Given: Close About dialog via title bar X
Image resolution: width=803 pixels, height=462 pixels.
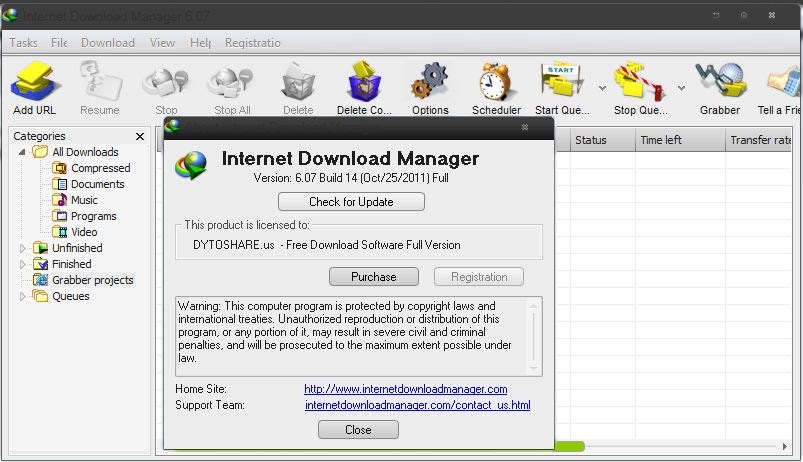Looking at the screenshot, I should tap(525, 127).
